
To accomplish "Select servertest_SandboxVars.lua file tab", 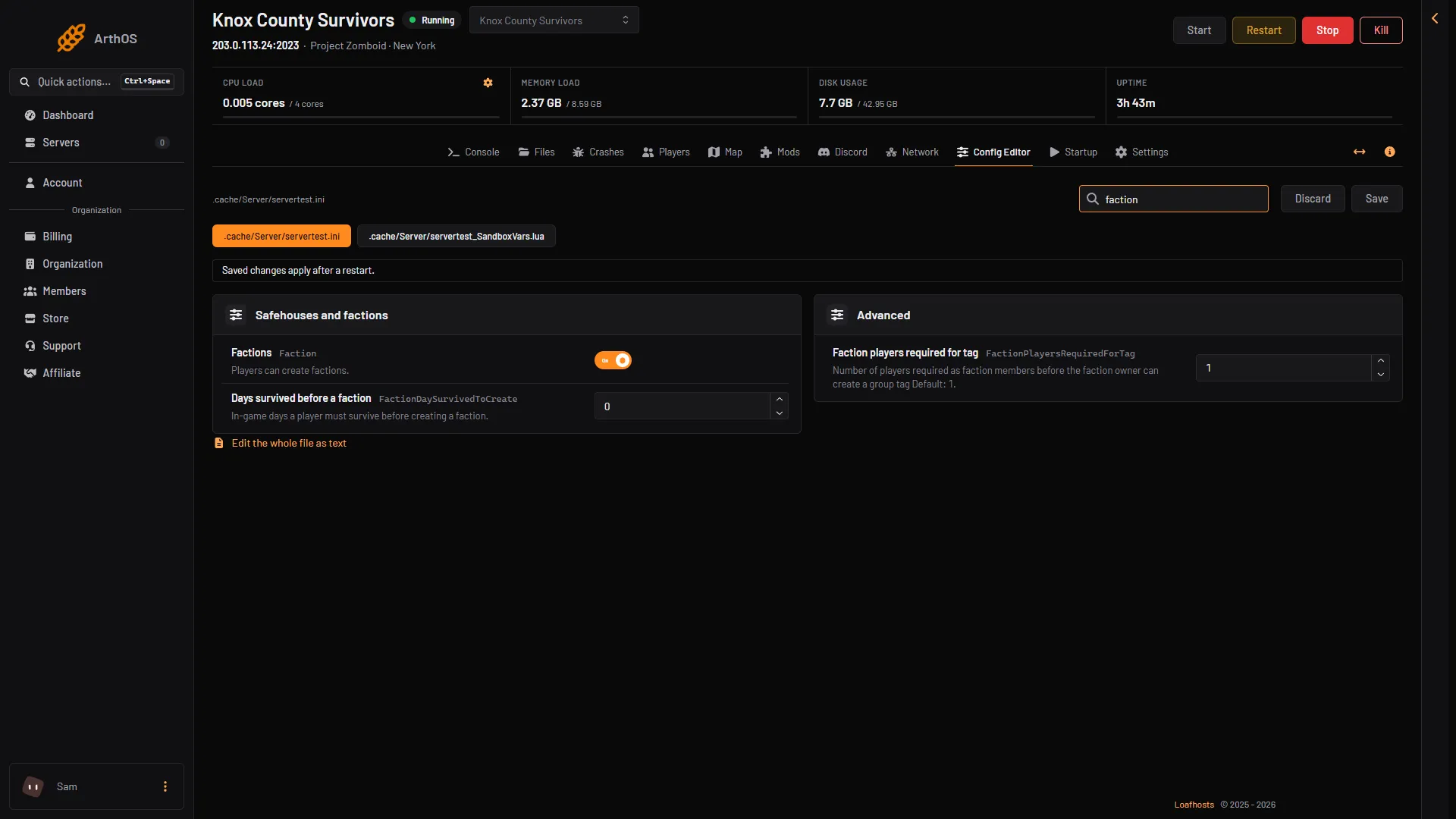I will tap(457, 236).
